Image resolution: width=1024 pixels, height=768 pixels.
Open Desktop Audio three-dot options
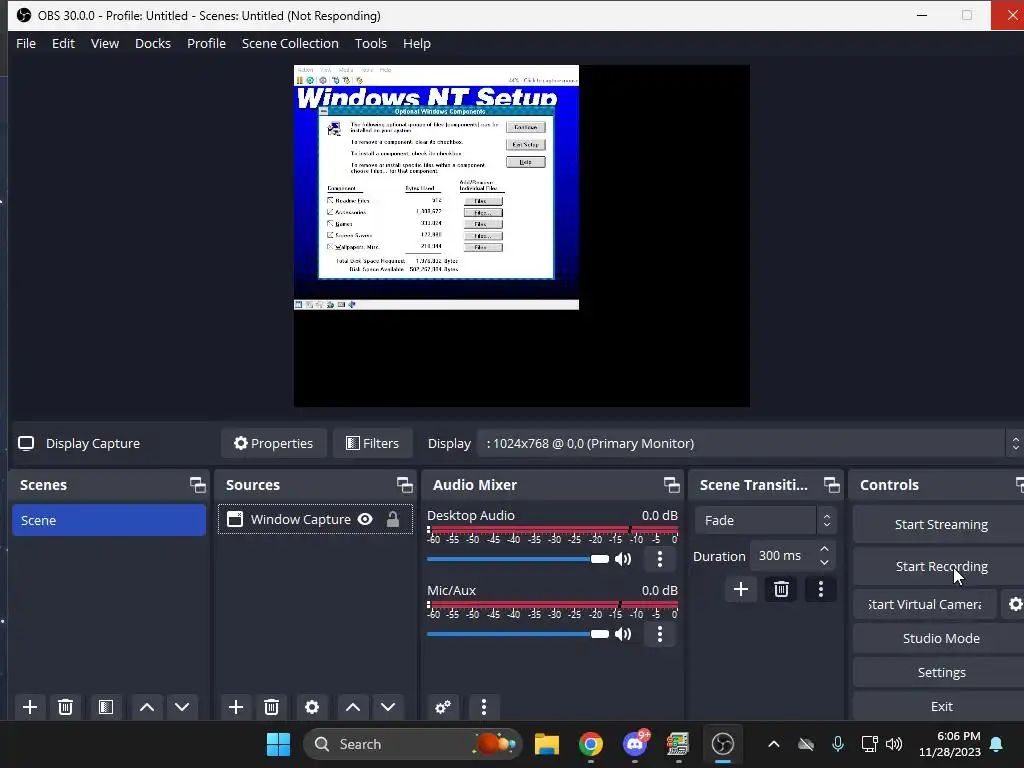660,559
